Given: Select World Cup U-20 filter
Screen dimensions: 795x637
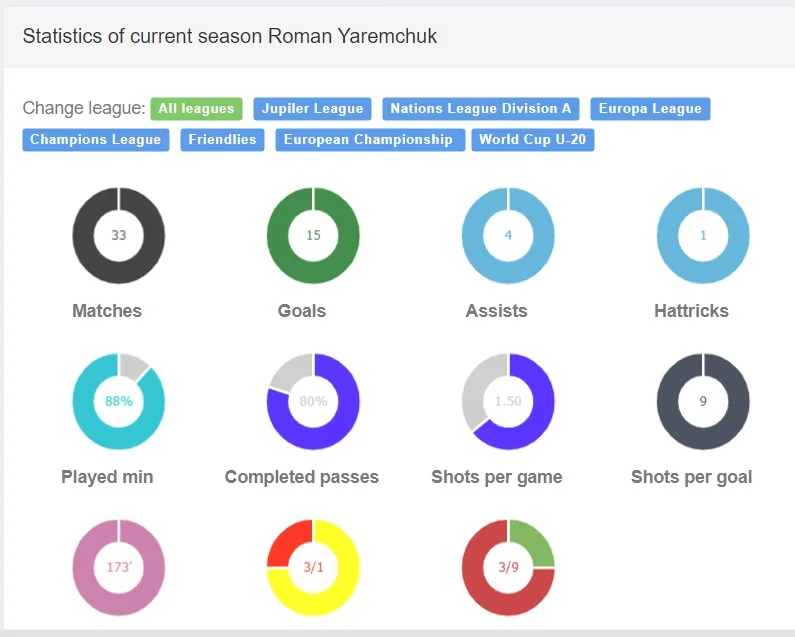Looking at the screenshot, I should click(x=532, y=140).
